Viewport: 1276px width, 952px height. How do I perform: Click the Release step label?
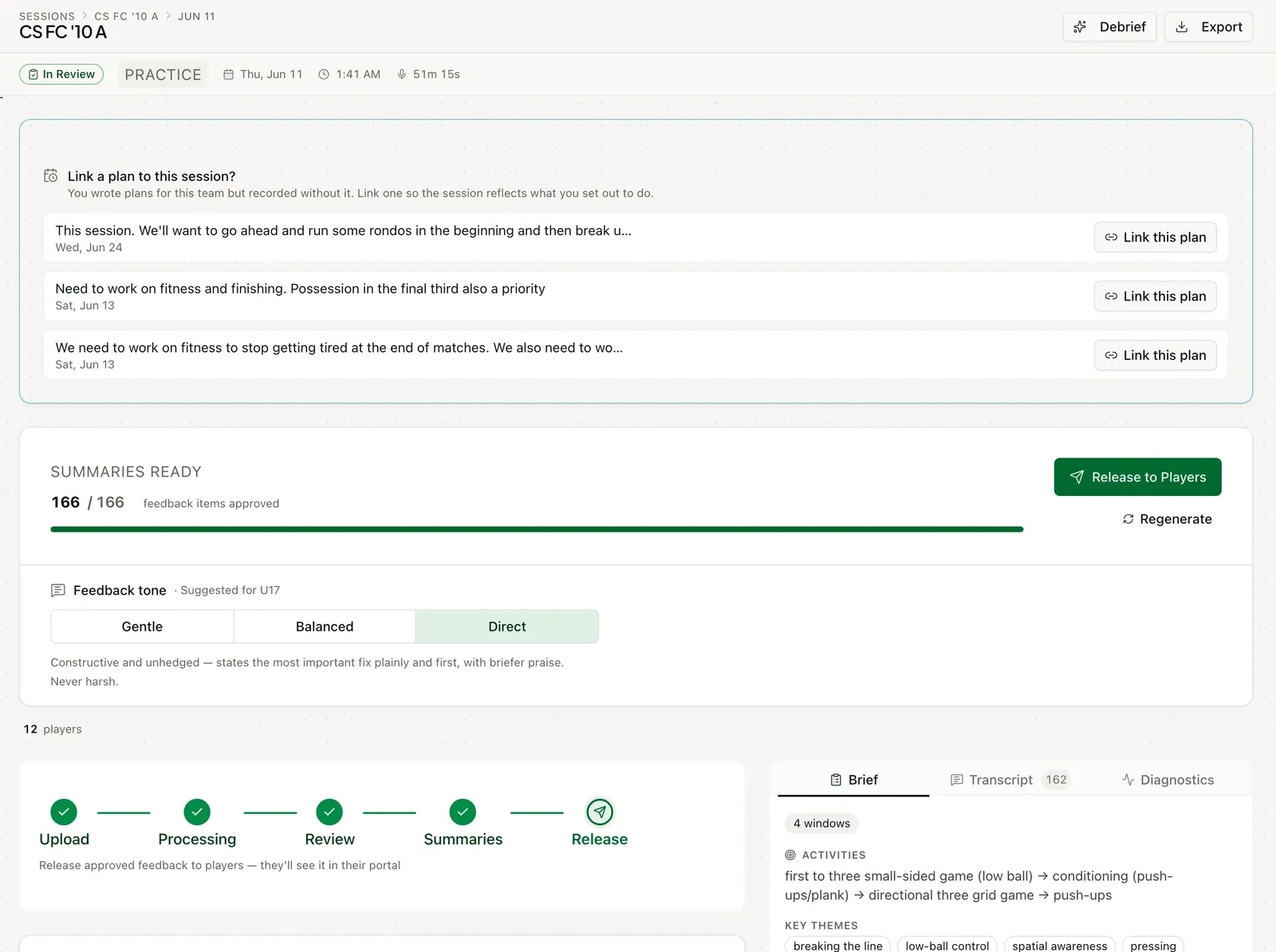pos(600,840)
